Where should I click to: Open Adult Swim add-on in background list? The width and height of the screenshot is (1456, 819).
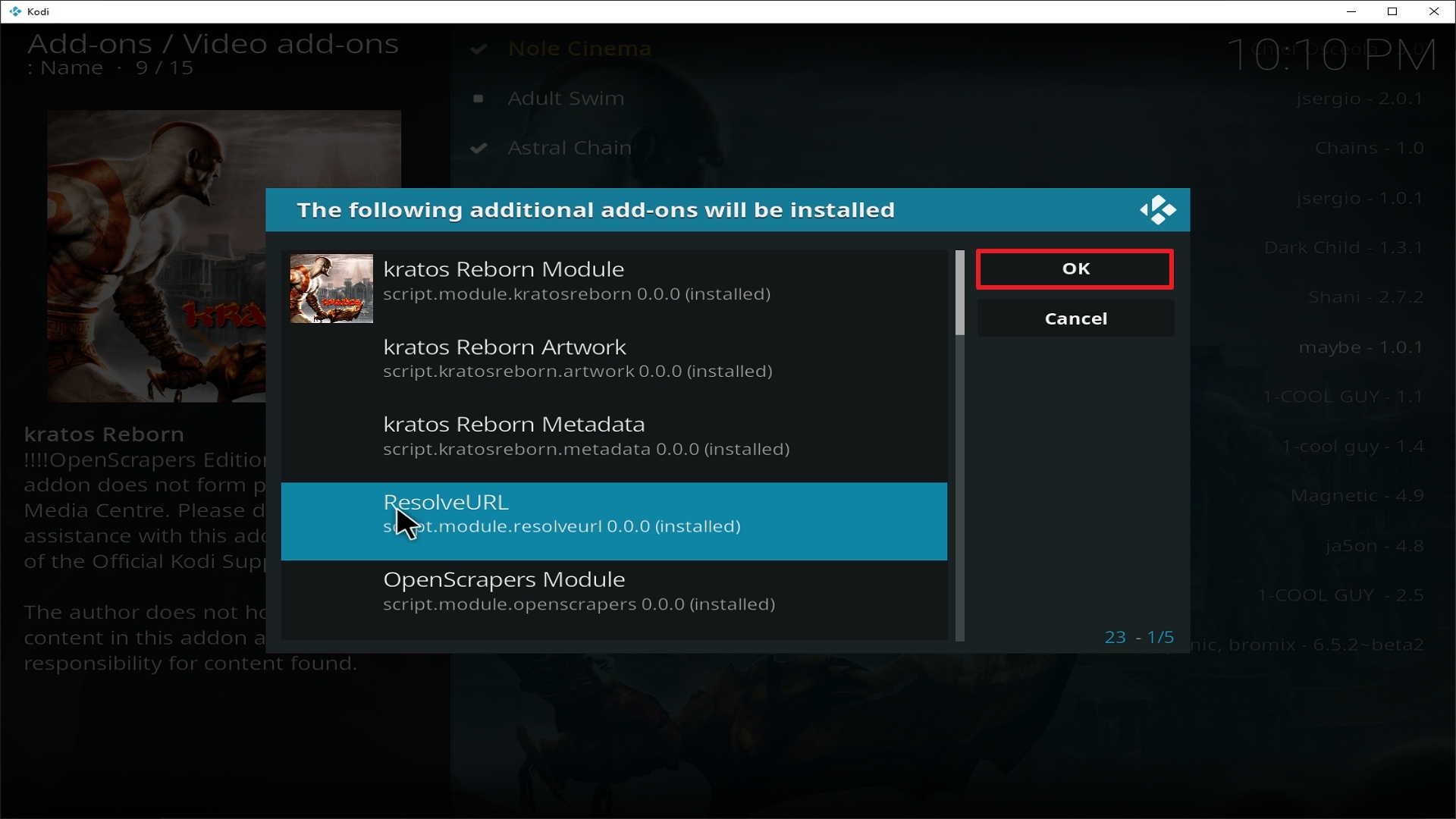pos(566,99)
